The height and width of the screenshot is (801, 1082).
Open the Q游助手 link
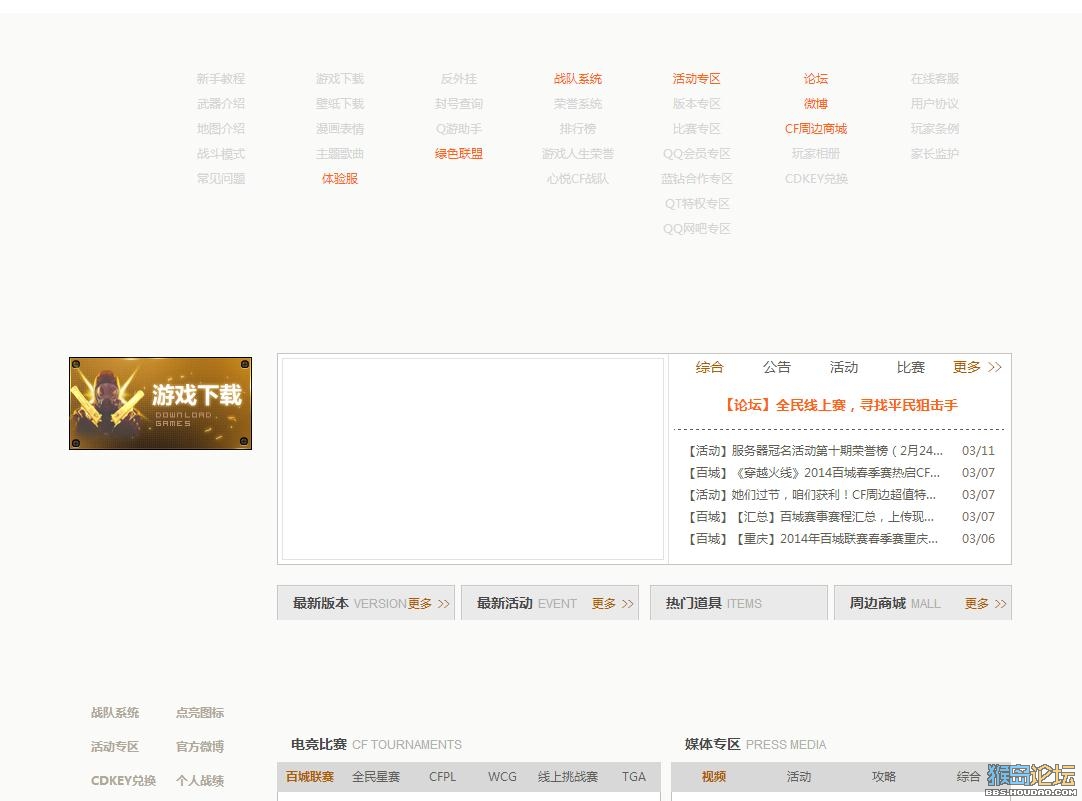[459, 128]
